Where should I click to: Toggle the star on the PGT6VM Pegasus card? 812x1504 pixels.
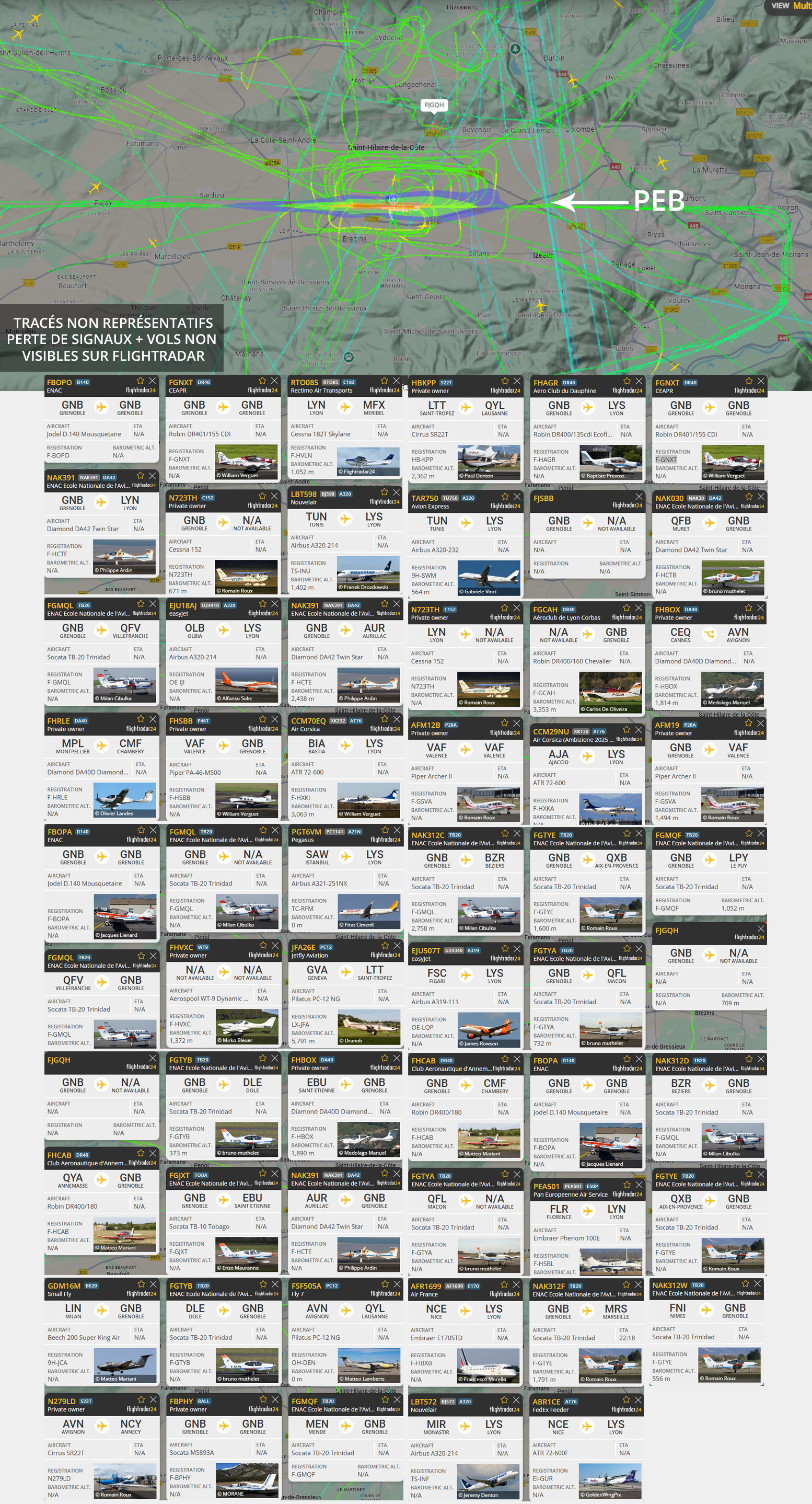tap(385, 830)
